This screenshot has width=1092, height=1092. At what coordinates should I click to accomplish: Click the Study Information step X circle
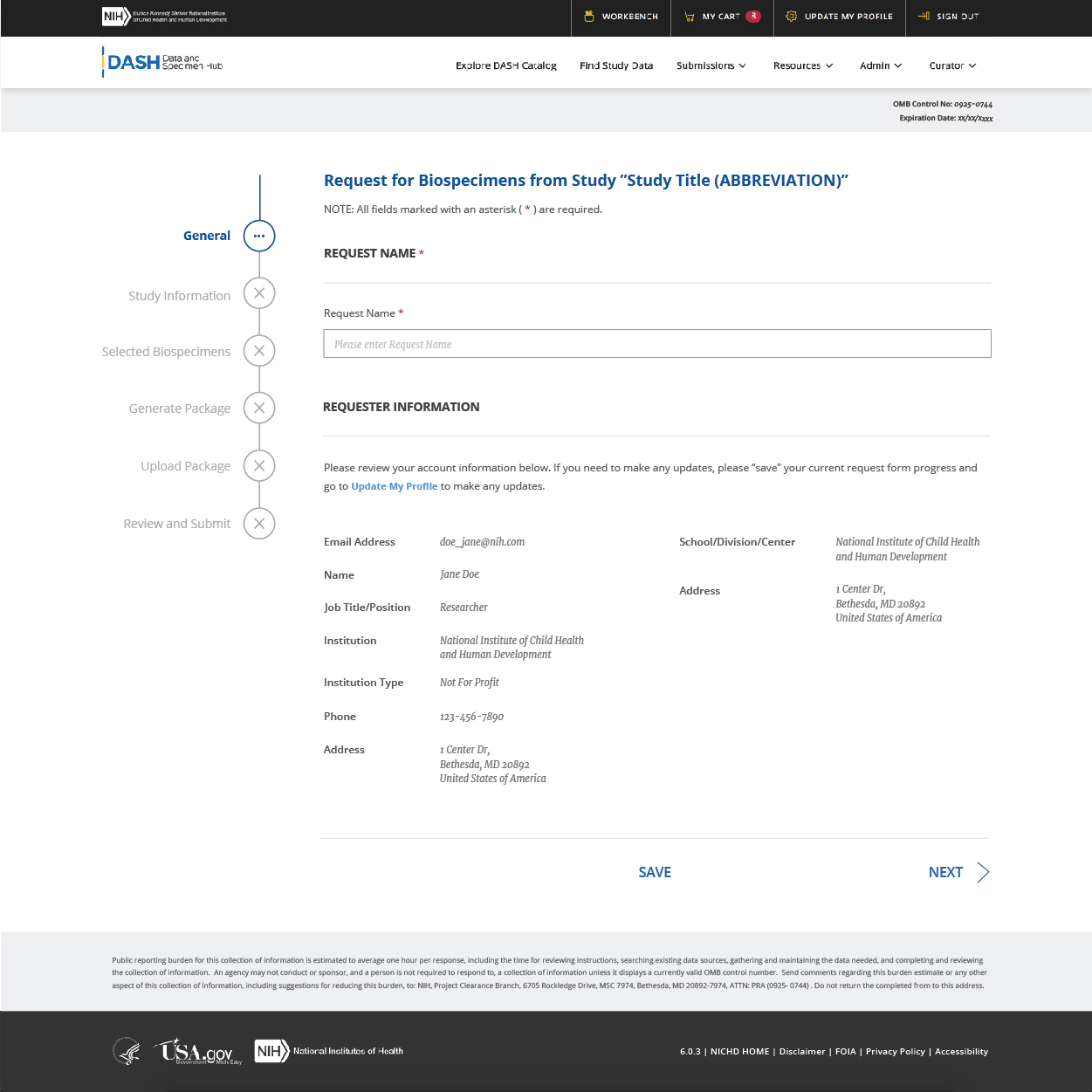(259, 293)
